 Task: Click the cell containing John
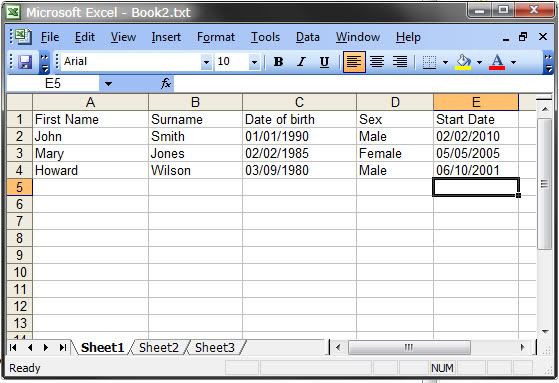91,136
